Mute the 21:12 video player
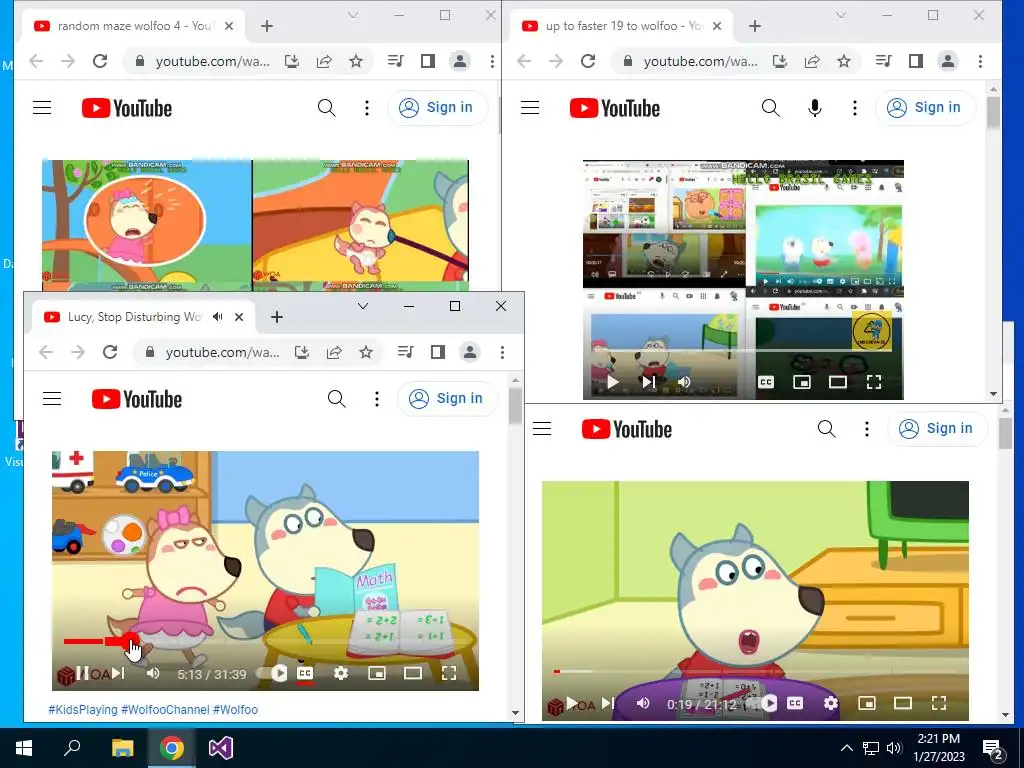The width and height of the screenshot is (1024, 768). [x=643, y=703]
